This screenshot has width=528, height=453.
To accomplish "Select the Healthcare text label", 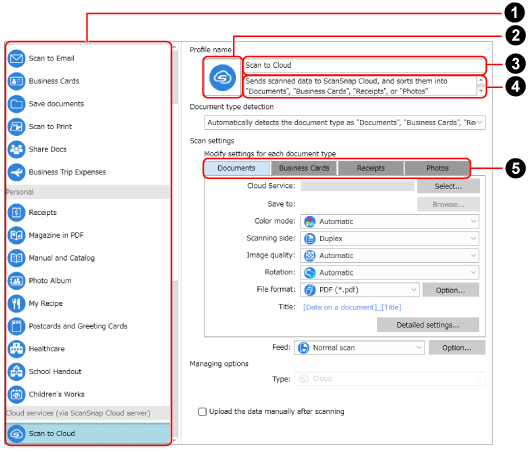I will (47, 349).
